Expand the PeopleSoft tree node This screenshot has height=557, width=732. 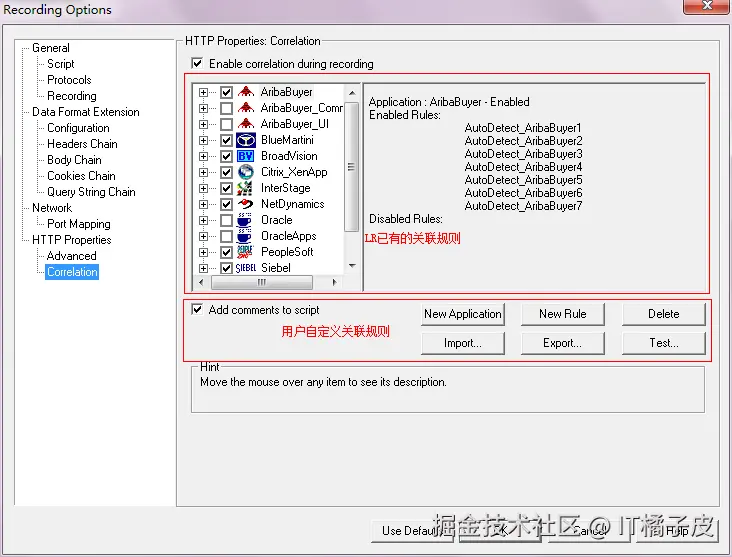203,252
